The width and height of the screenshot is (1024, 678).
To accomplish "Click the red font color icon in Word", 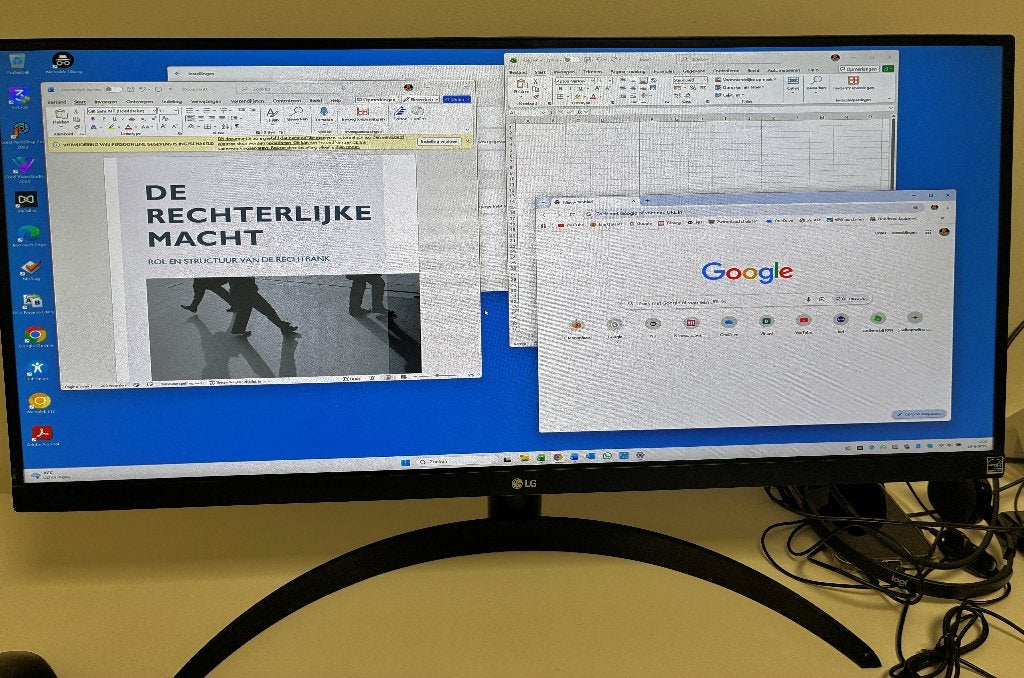I will 129,127.
